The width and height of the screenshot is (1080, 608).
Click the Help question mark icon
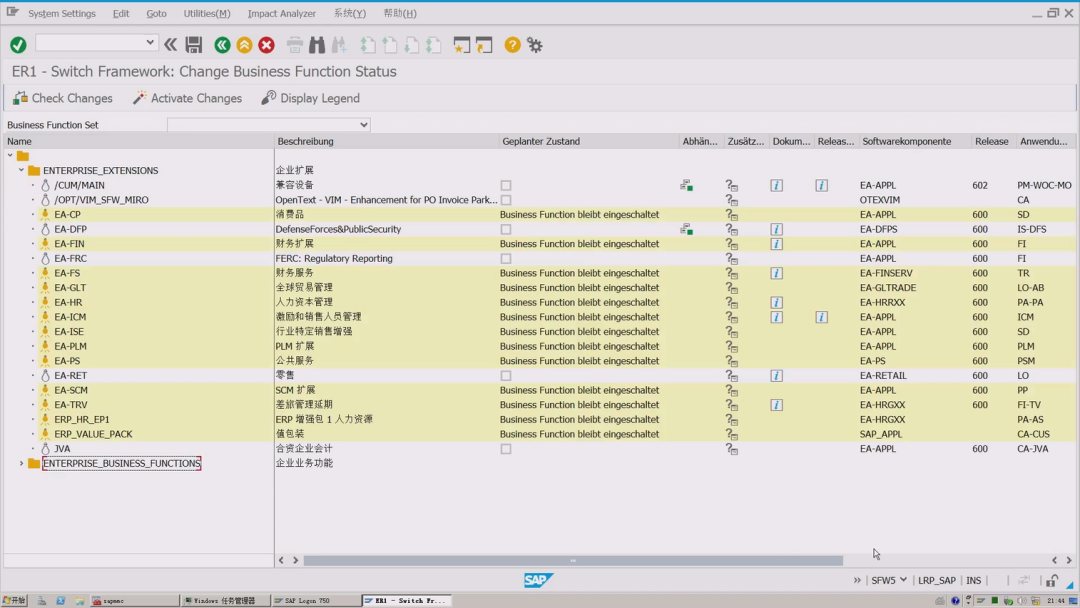[512, 45]
